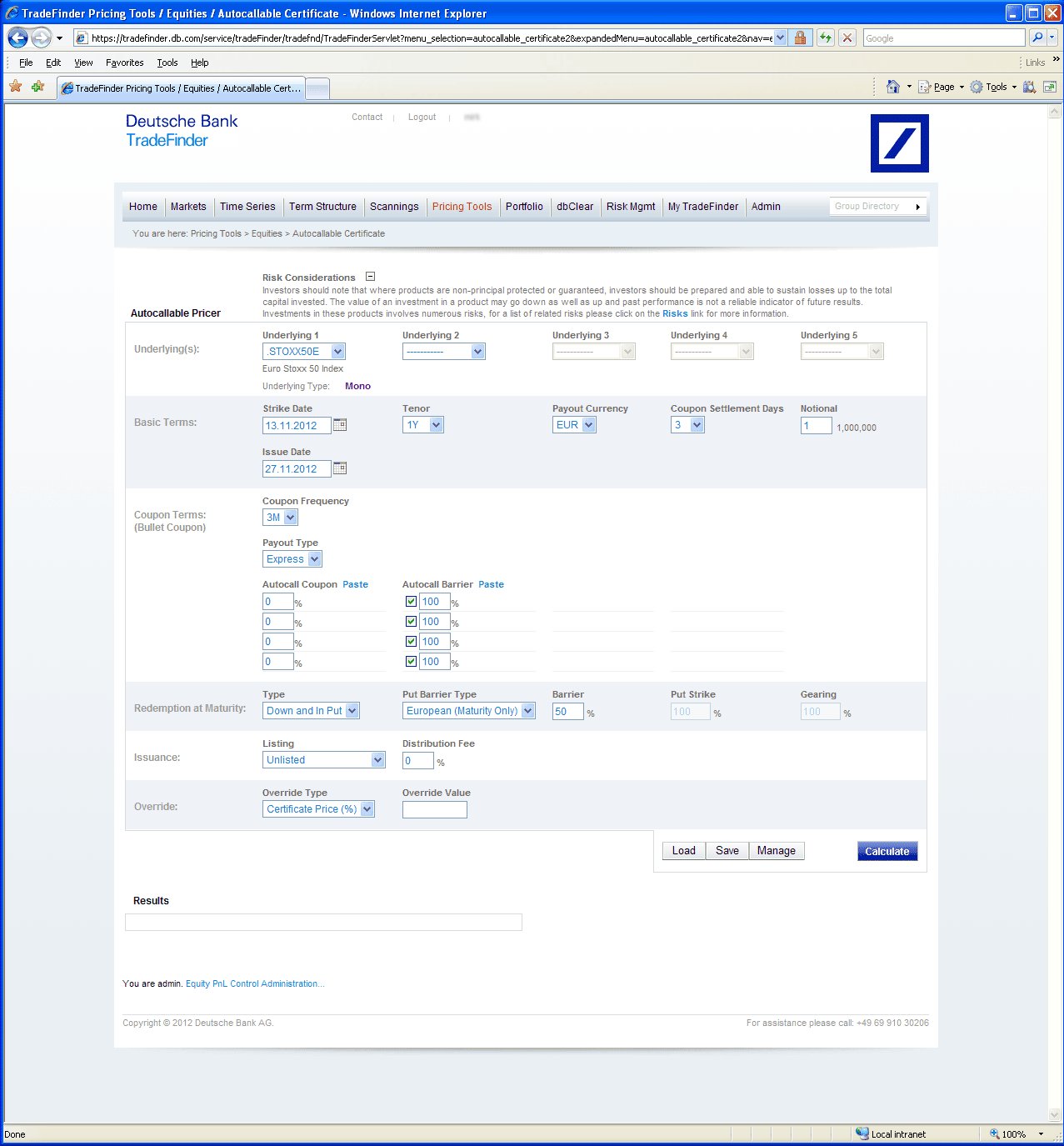This screenshot has height=1146, width=1064.
Task: Open the Equity PnL Control Administration link
Action: coord(255,984)
